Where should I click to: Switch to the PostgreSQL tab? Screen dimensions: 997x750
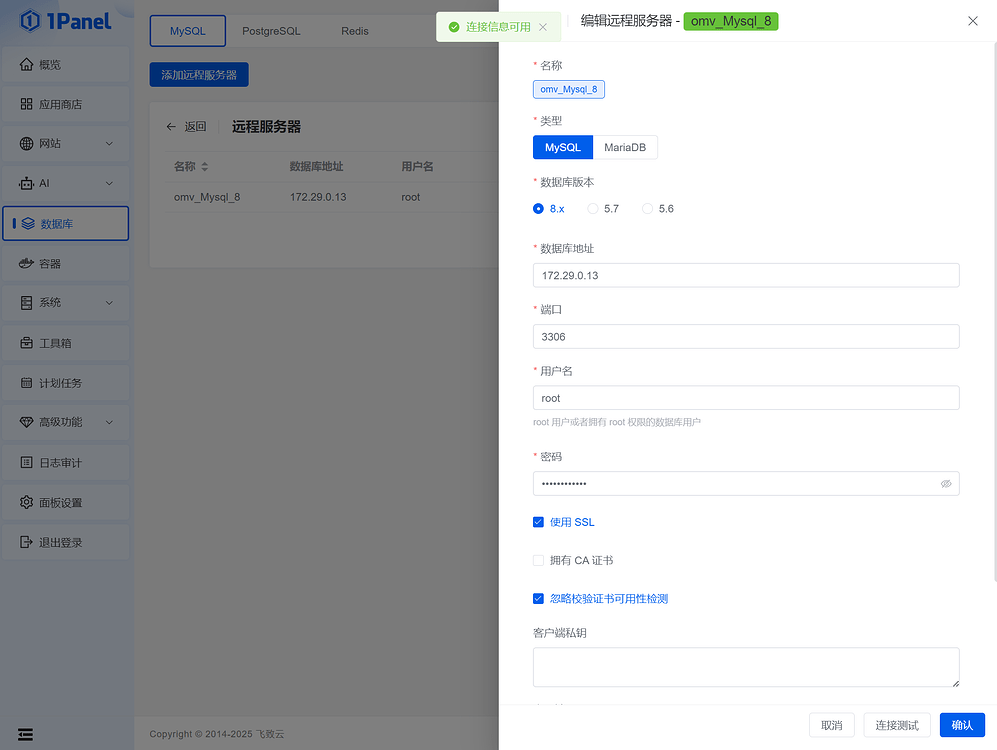point(270,31)
